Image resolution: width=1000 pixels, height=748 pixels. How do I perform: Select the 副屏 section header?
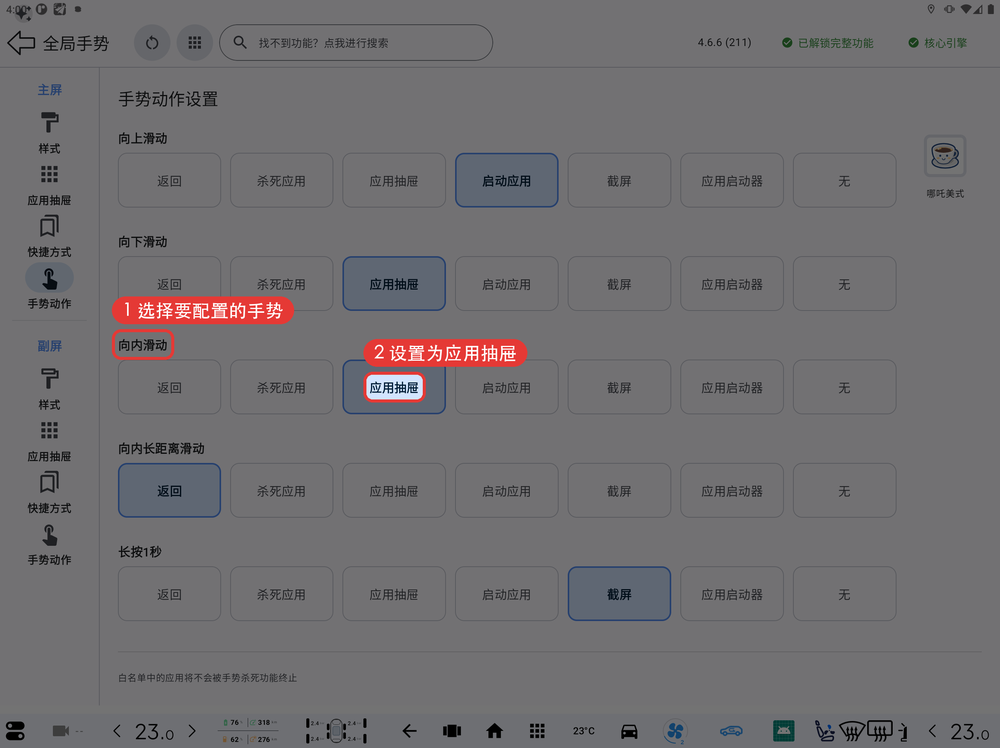tap(50, 346)
